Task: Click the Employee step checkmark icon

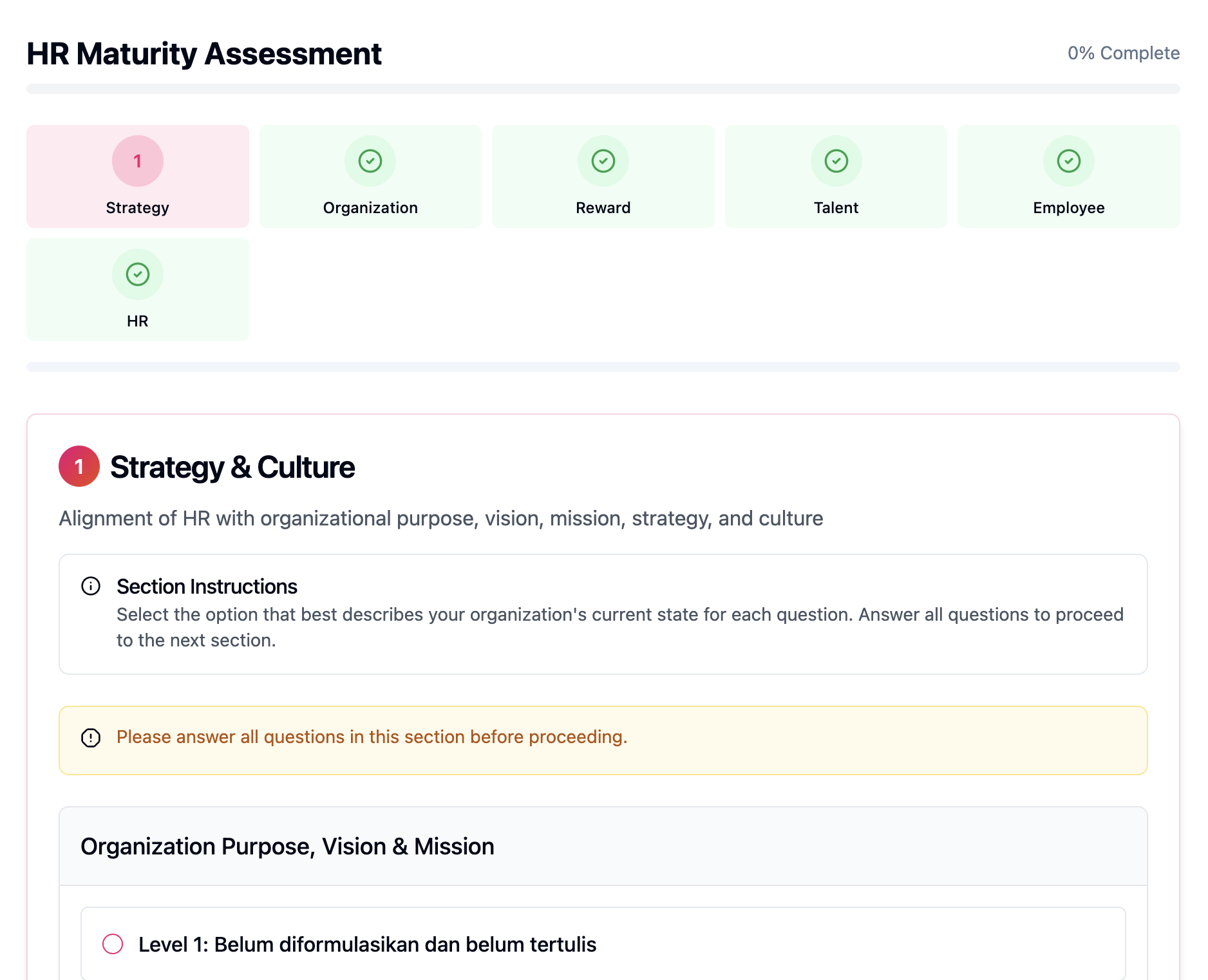Action: [x=1068, y=161]
